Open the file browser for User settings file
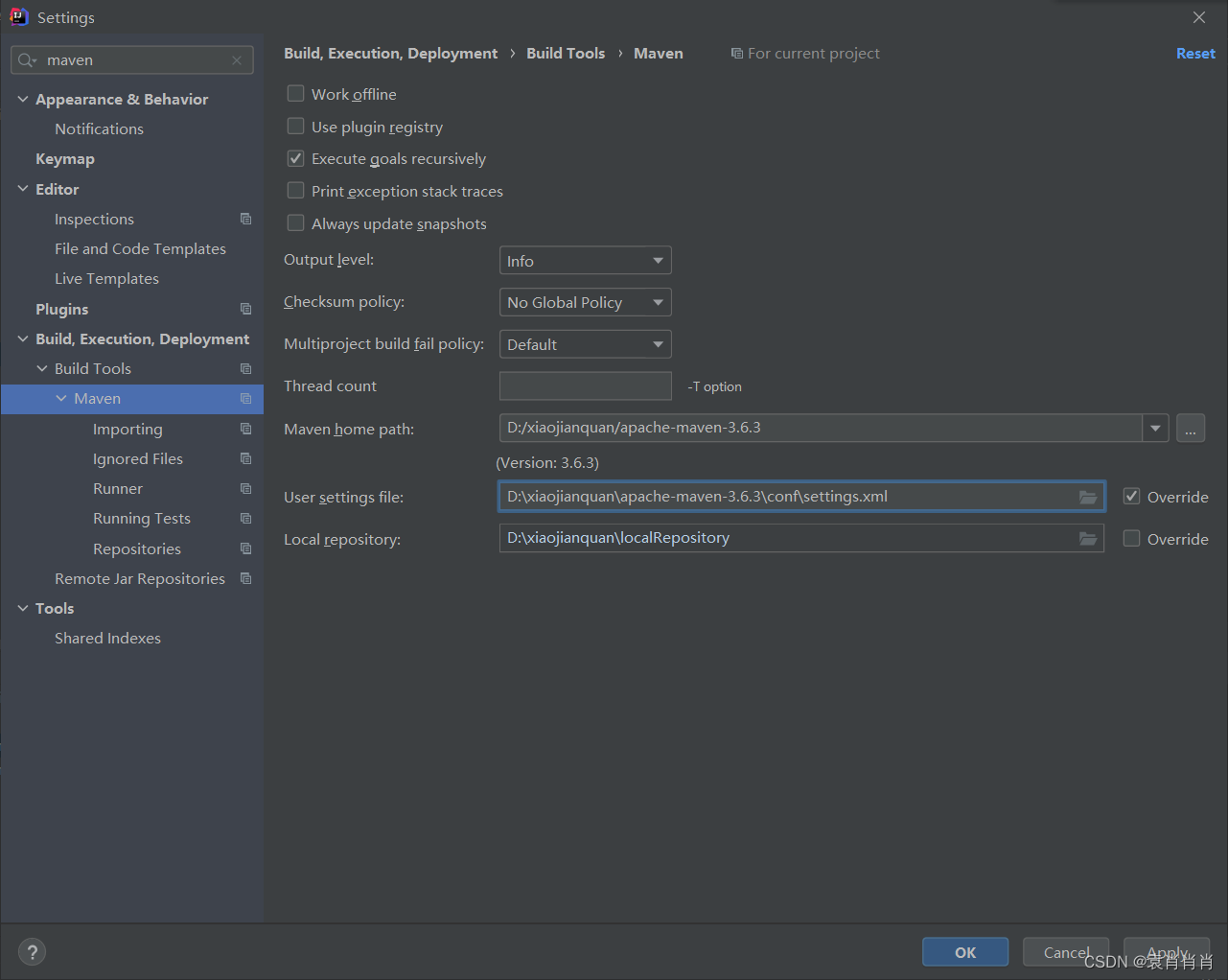This screenshot has height=980, width=1228. [x=1088, y=497]
